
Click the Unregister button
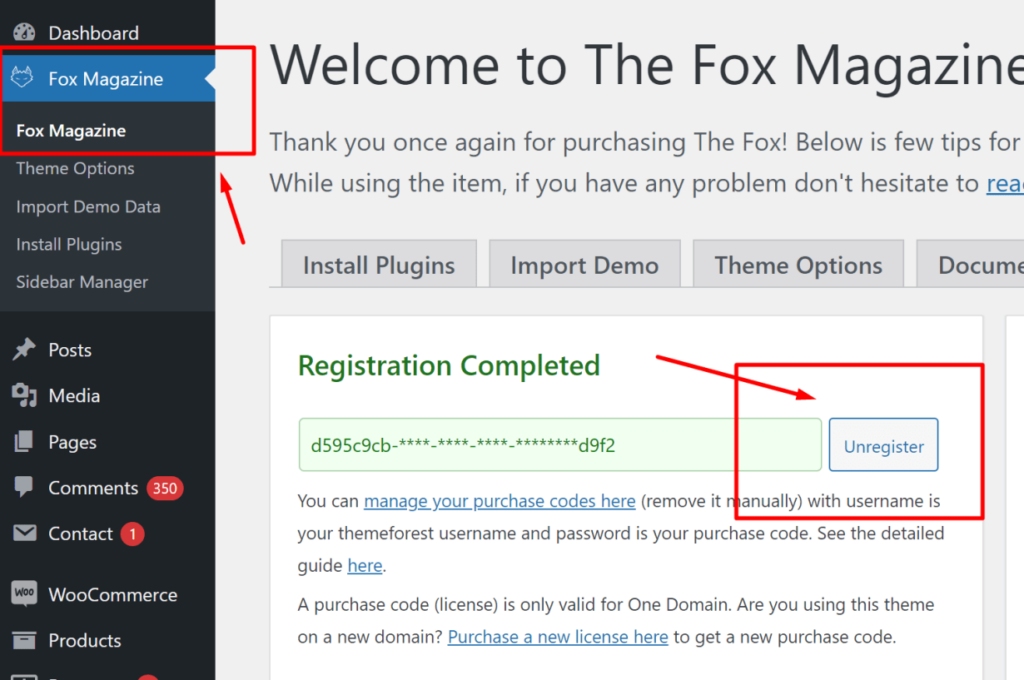884,445
